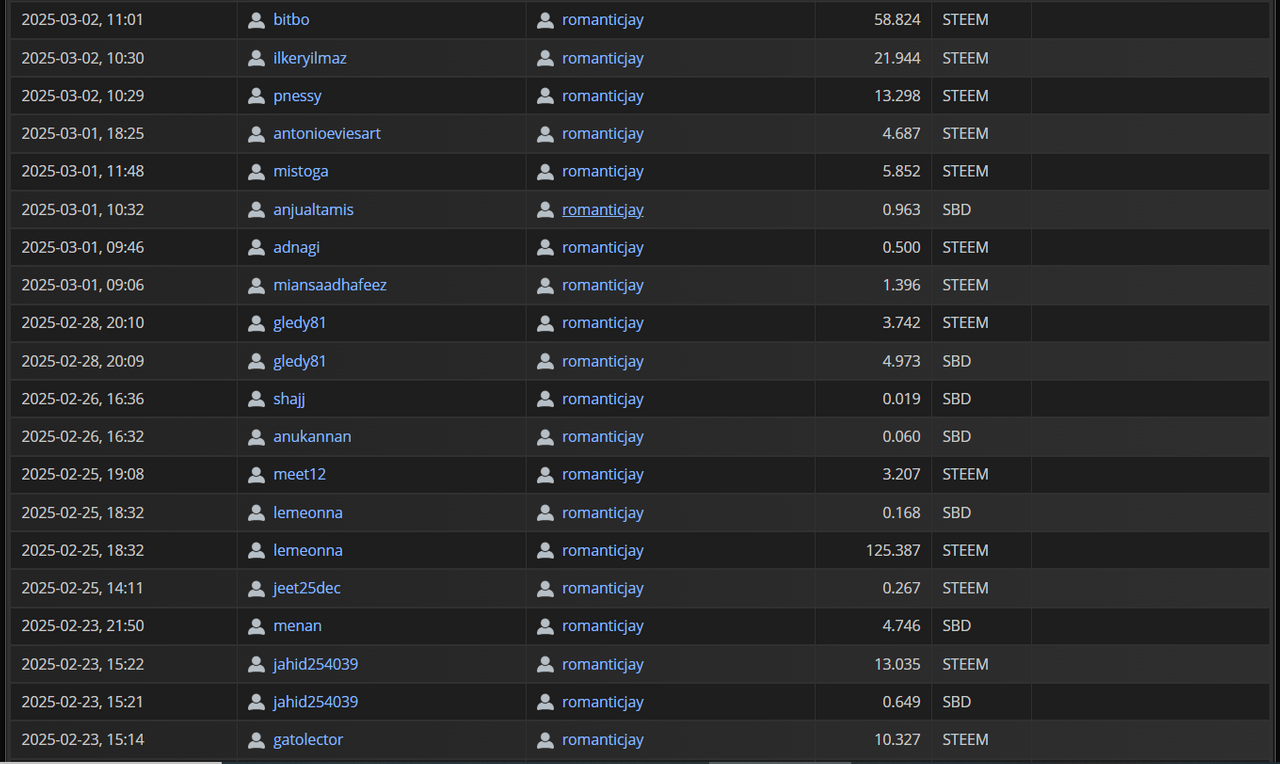
Task: Open the romanticjay link in the pnessy row
Action: 603,96
